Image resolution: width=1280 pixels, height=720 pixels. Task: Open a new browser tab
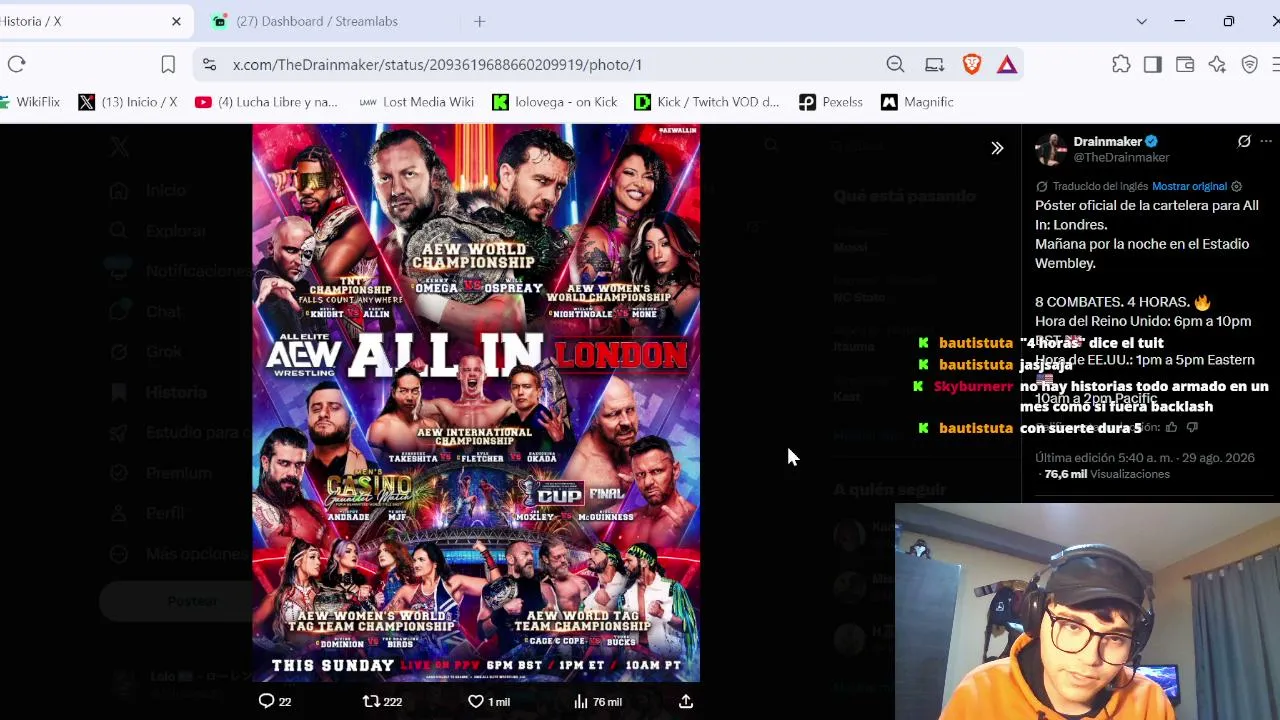(479, 21)
